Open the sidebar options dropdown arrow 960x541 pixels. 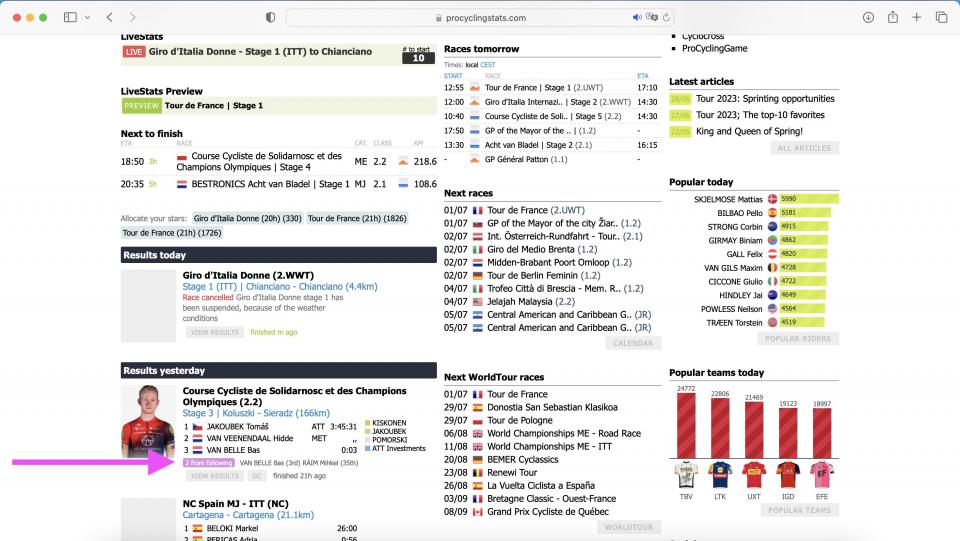tap(88, 18)
